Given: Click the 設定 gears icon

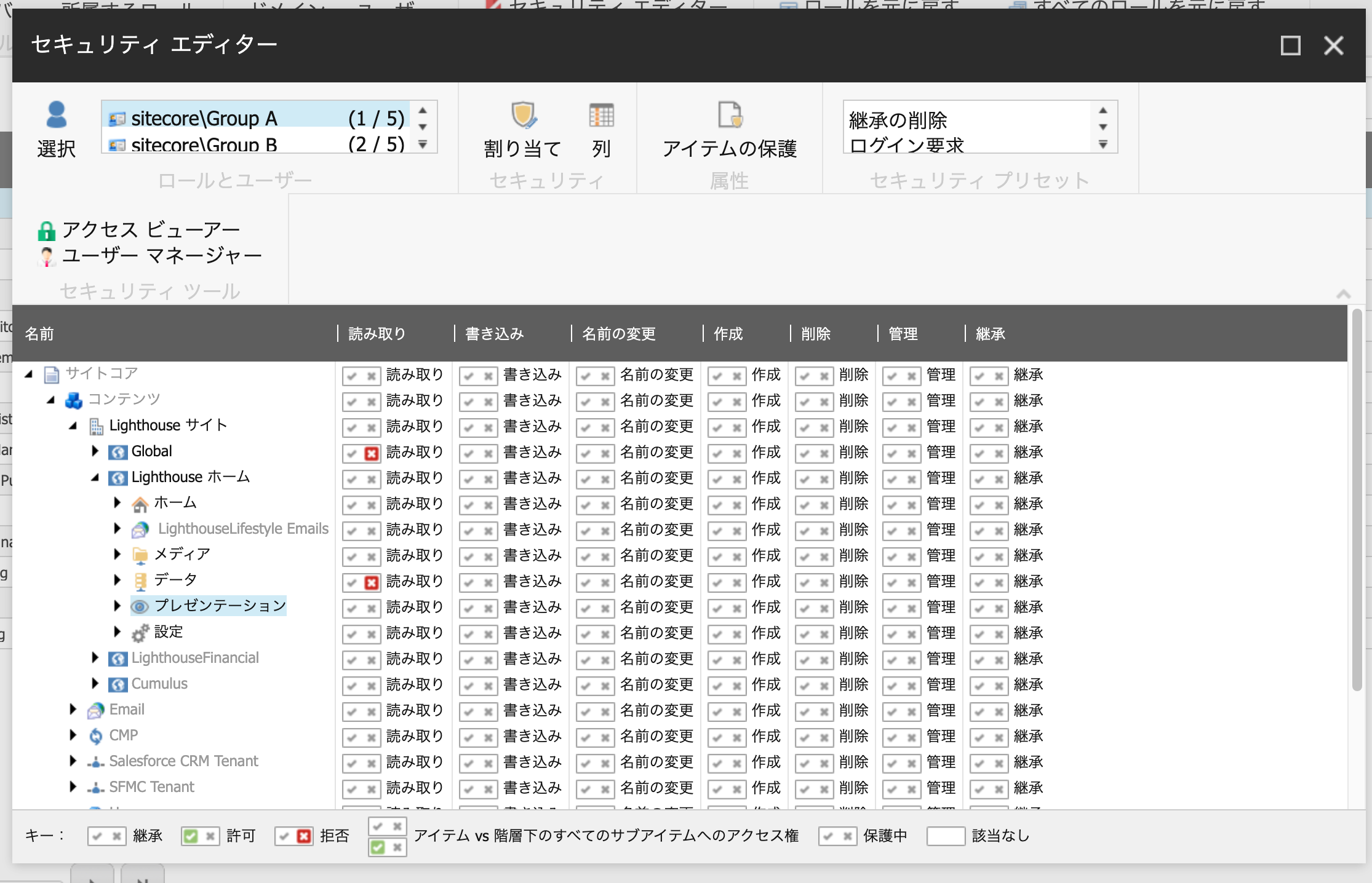Looking at the screenshot, I should (140, 633).
